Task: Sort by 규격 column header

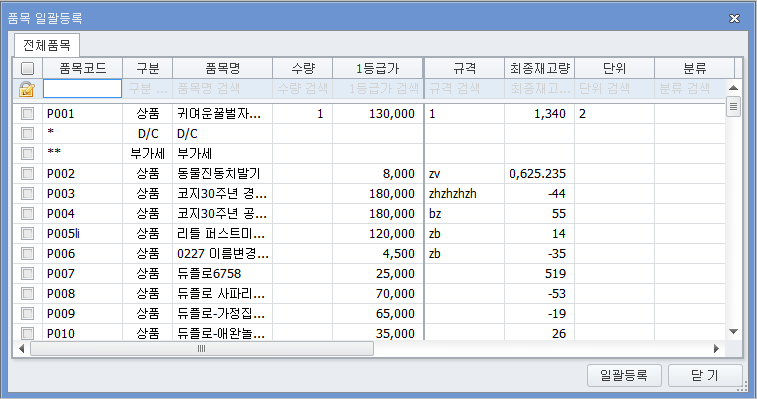Action: point(464,68)
